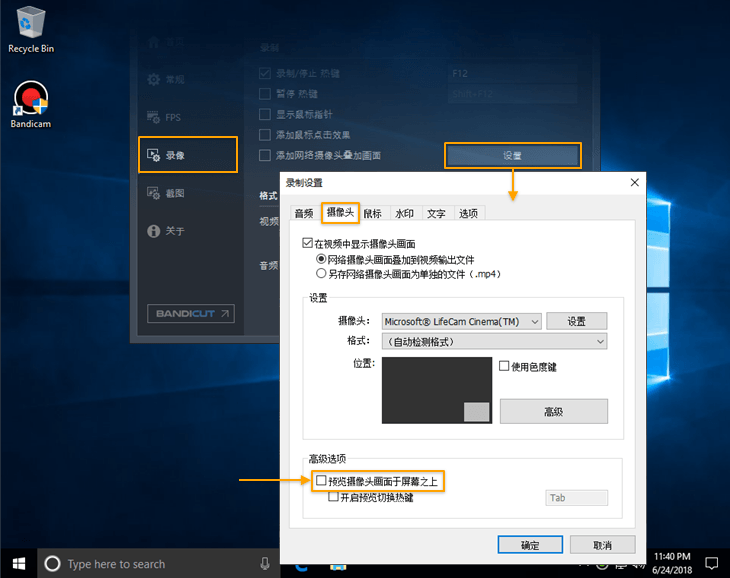Image resolution: width=730 pixels, height=578 pixels.
Task: Switch to the 鼠标 tab
Action: [x=372, y=214]
